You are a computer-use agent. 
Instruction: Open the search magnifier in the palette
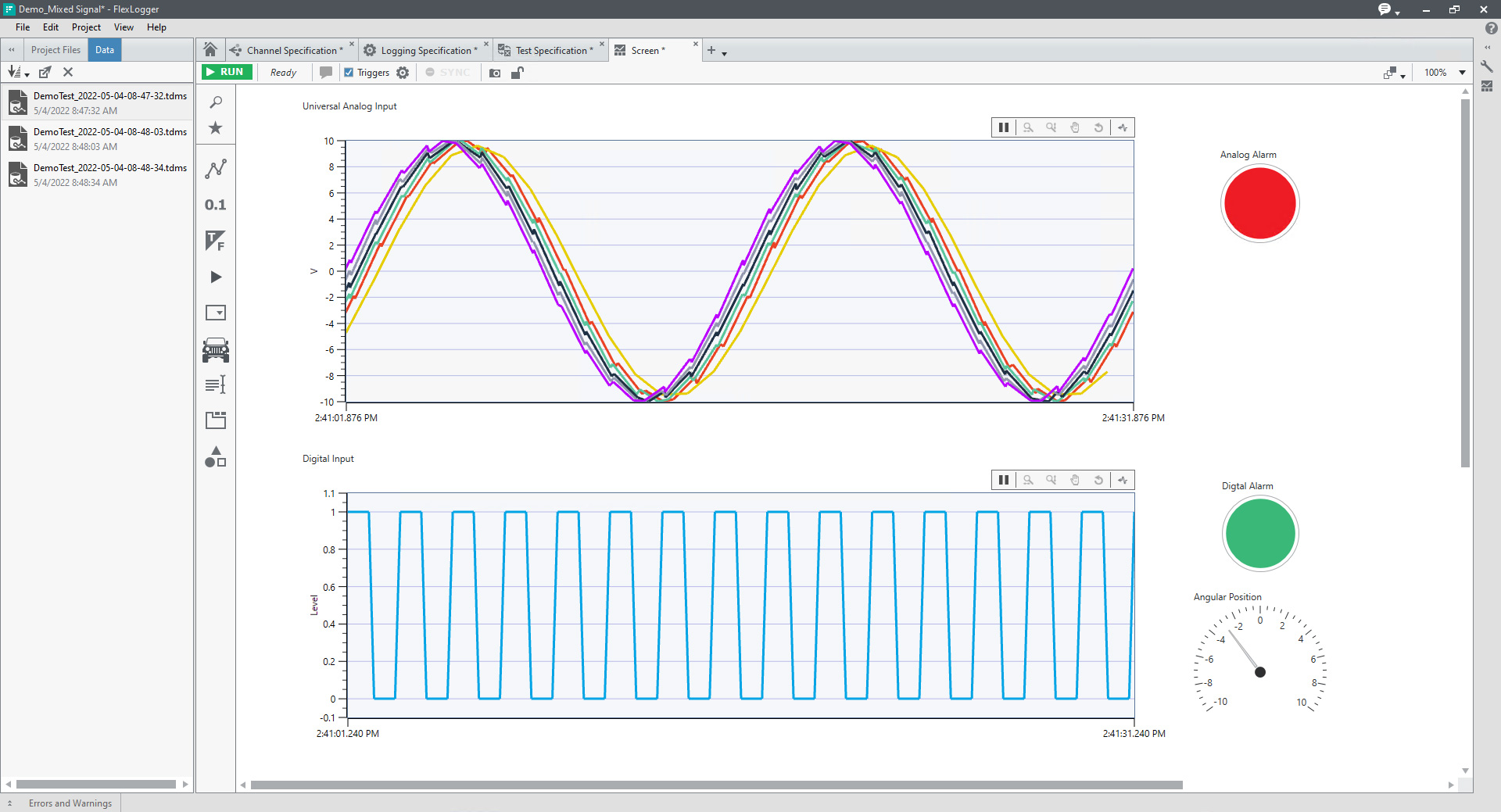[x=216, y=102]
